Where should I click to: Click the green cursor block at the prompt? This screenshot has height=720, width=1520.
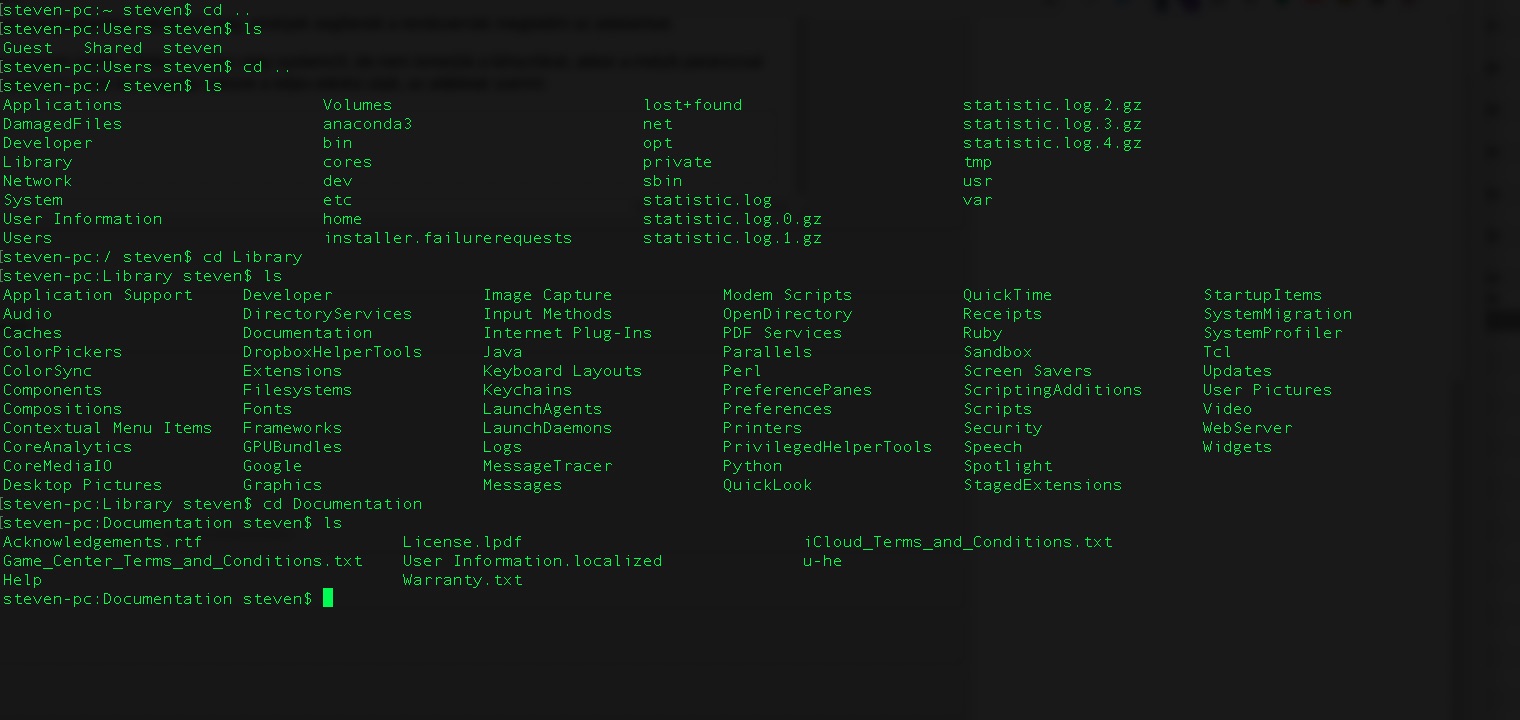328,598
